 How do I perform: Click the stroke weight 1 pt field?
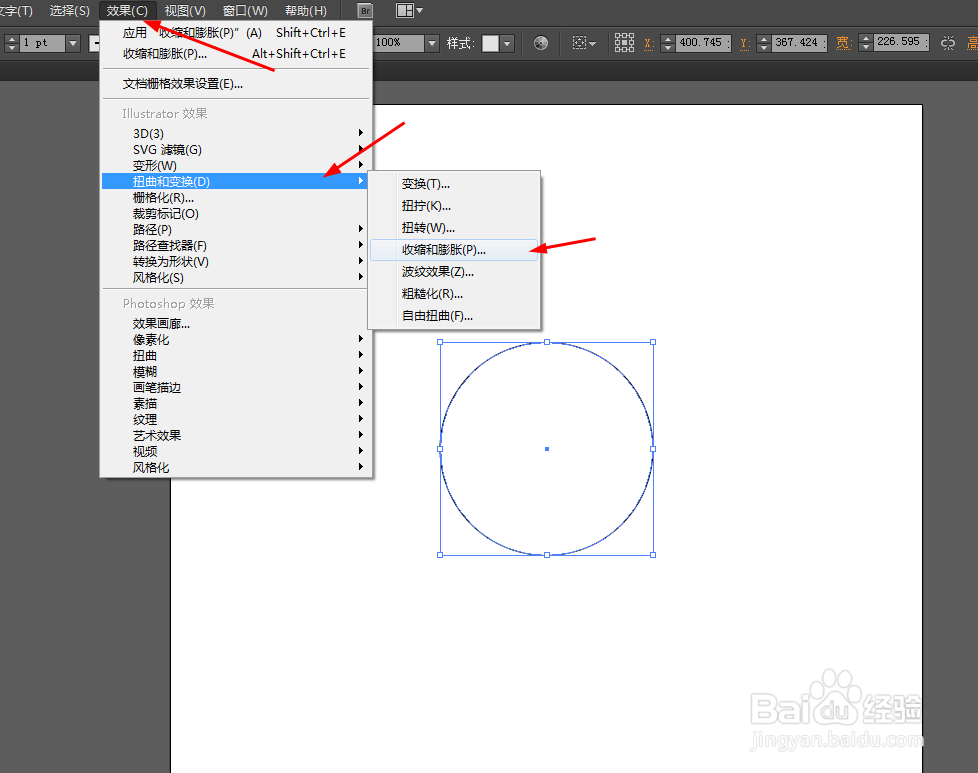42,43
